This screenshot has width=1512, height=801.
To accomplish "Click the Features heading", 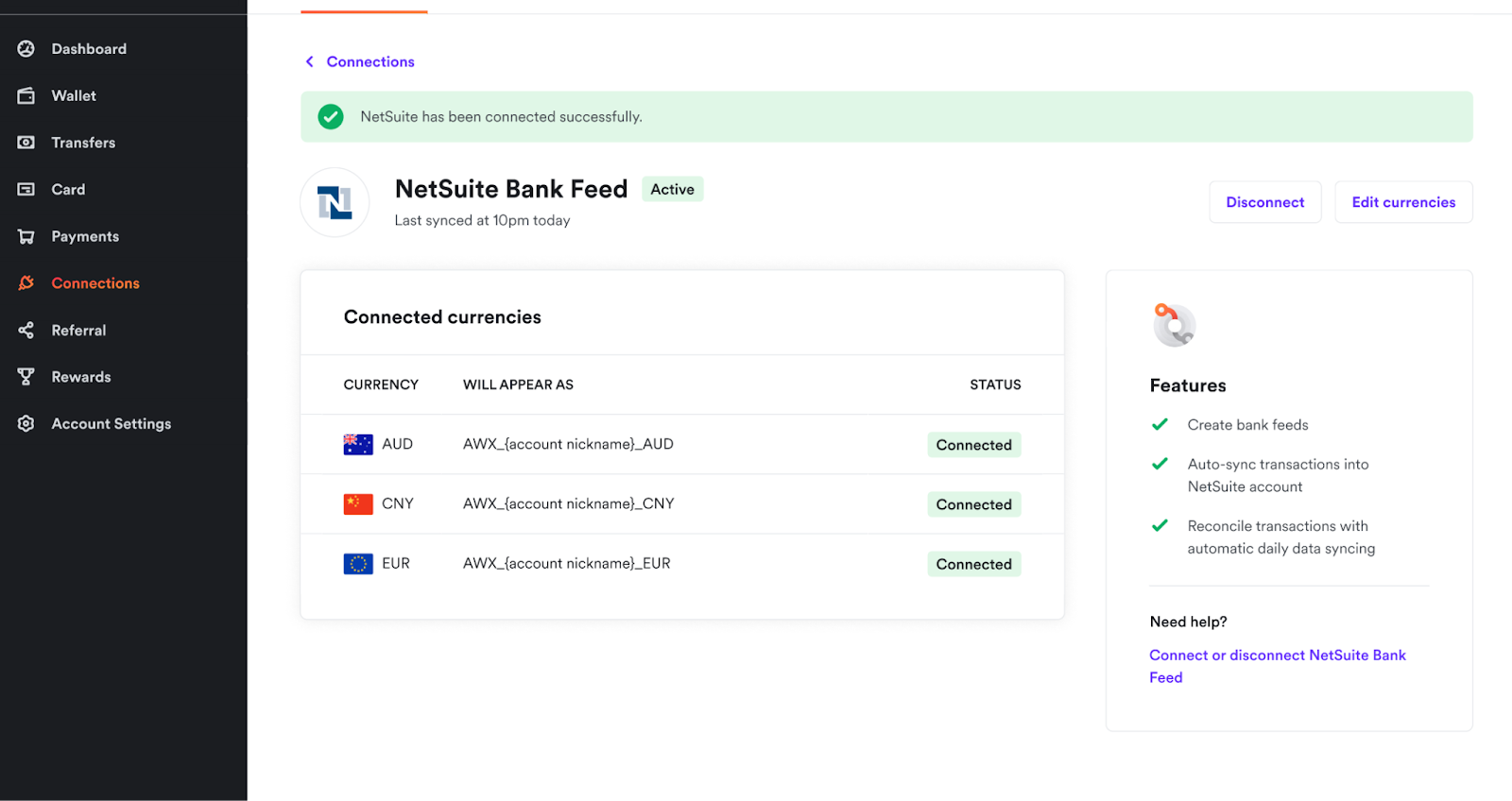I will coord(1188,385).
